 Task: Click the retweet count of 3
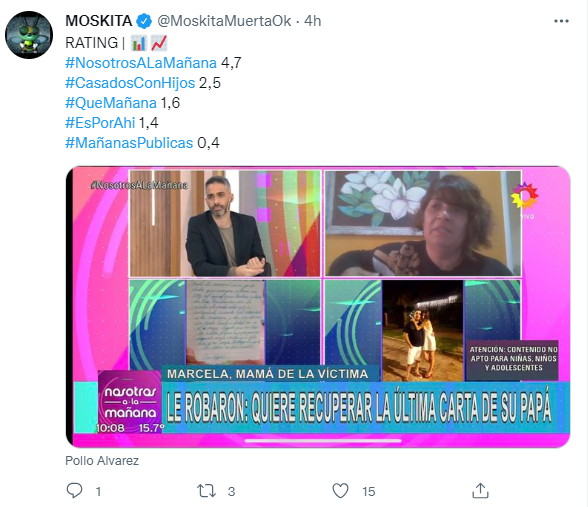tap(231, 492)
